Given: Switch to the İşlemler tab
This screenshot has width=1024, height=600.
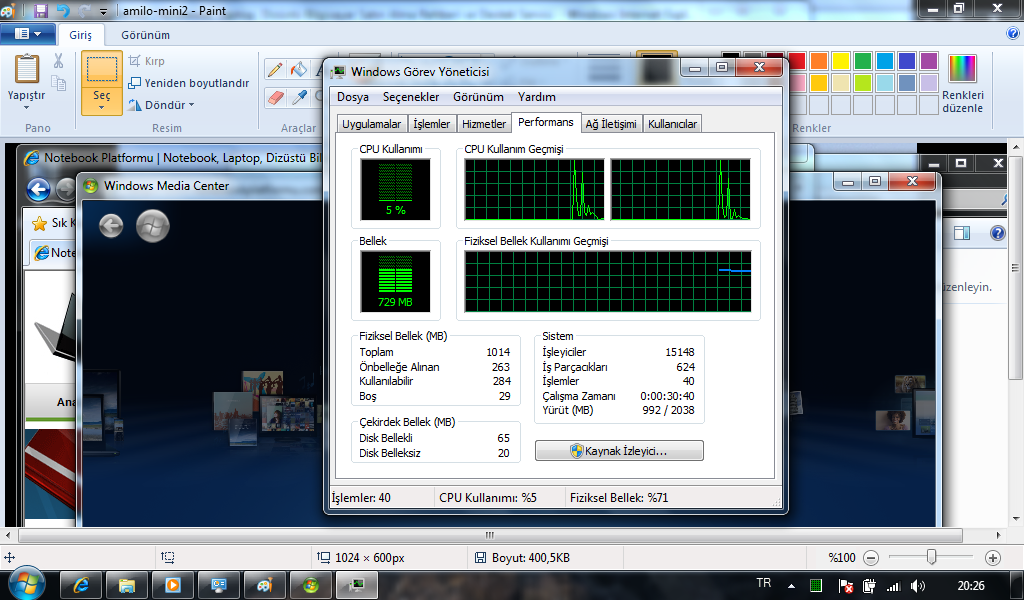Looking at the screenshot, I should tap(432, 124).
